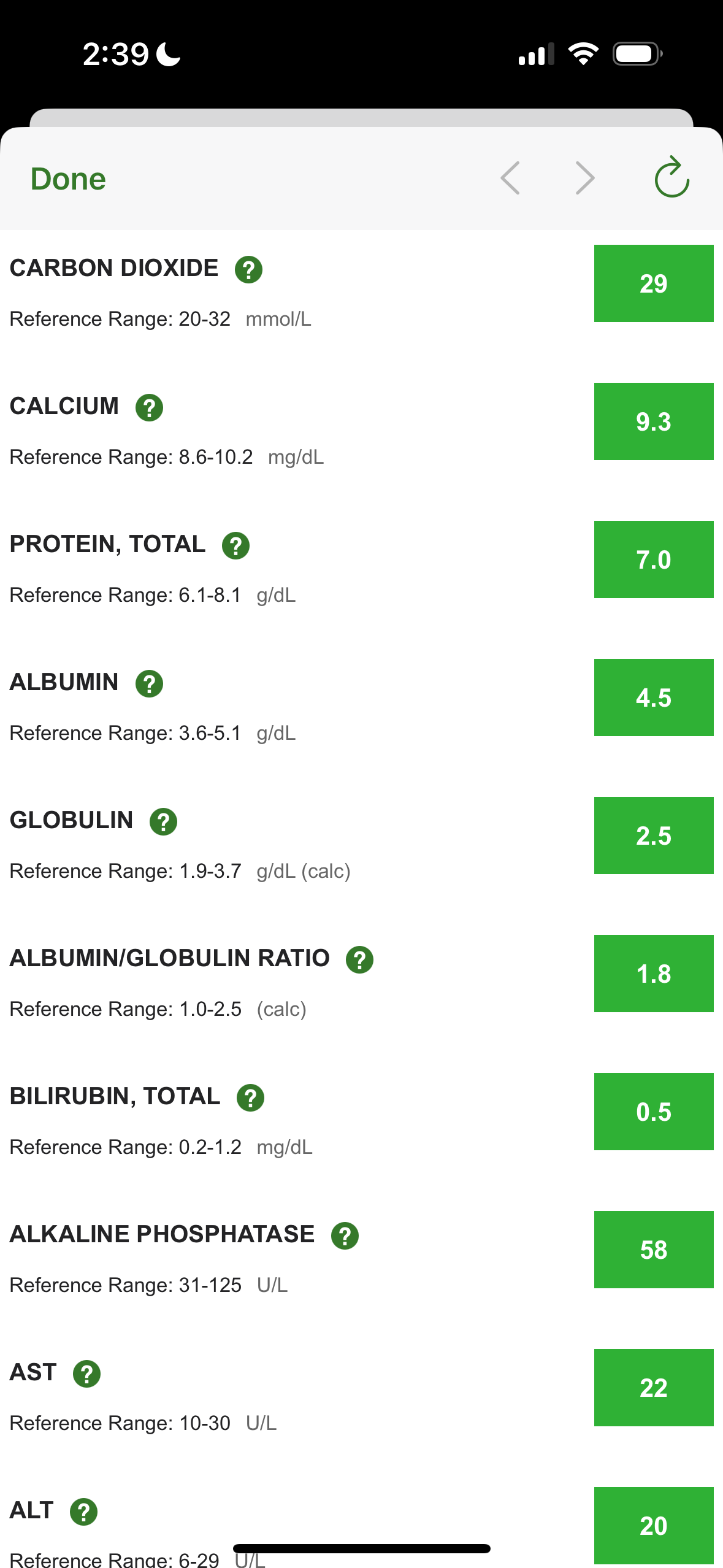Image resolution: width=723 pixels, height=1568 pixels.
Task: Reload the page with refresh icon
Action: click(x=671, y=178)
